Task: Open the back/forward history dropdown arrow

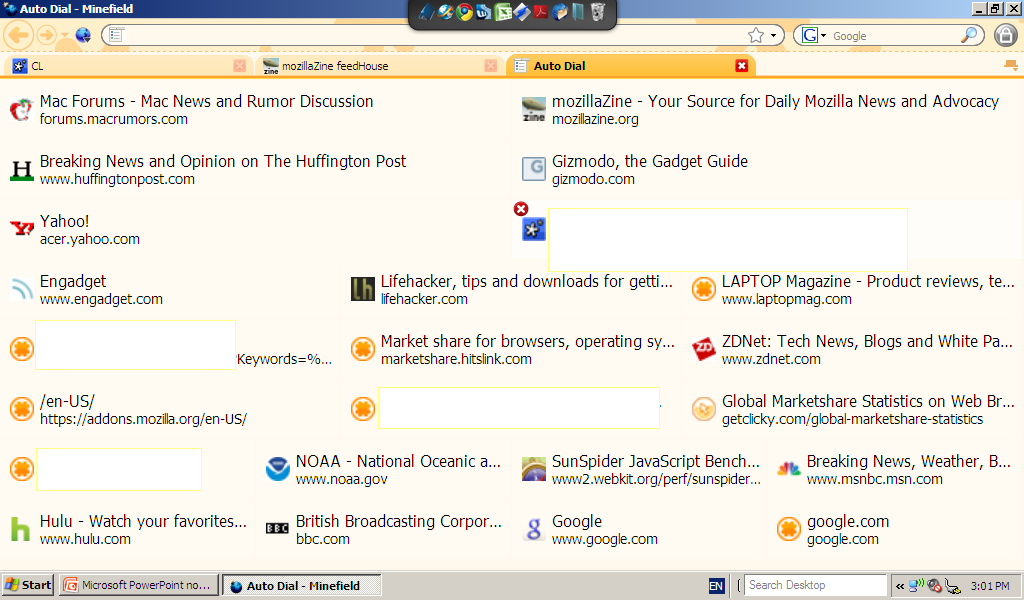Action: click(65, 35)
